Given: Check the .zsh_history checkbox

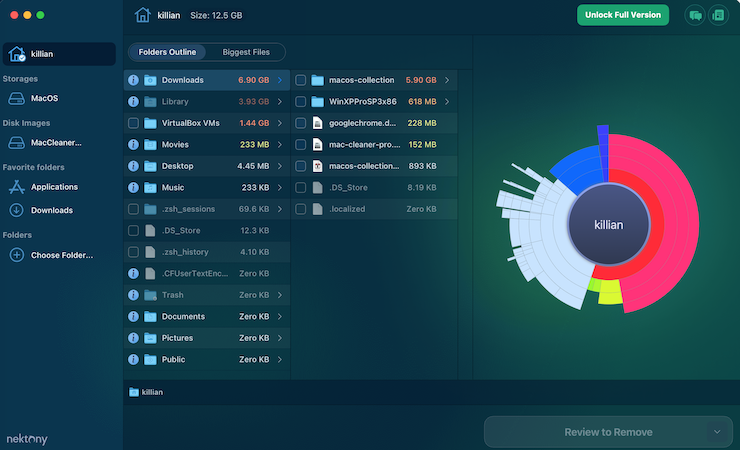Looking at the screenshot, I should [134, 252].
